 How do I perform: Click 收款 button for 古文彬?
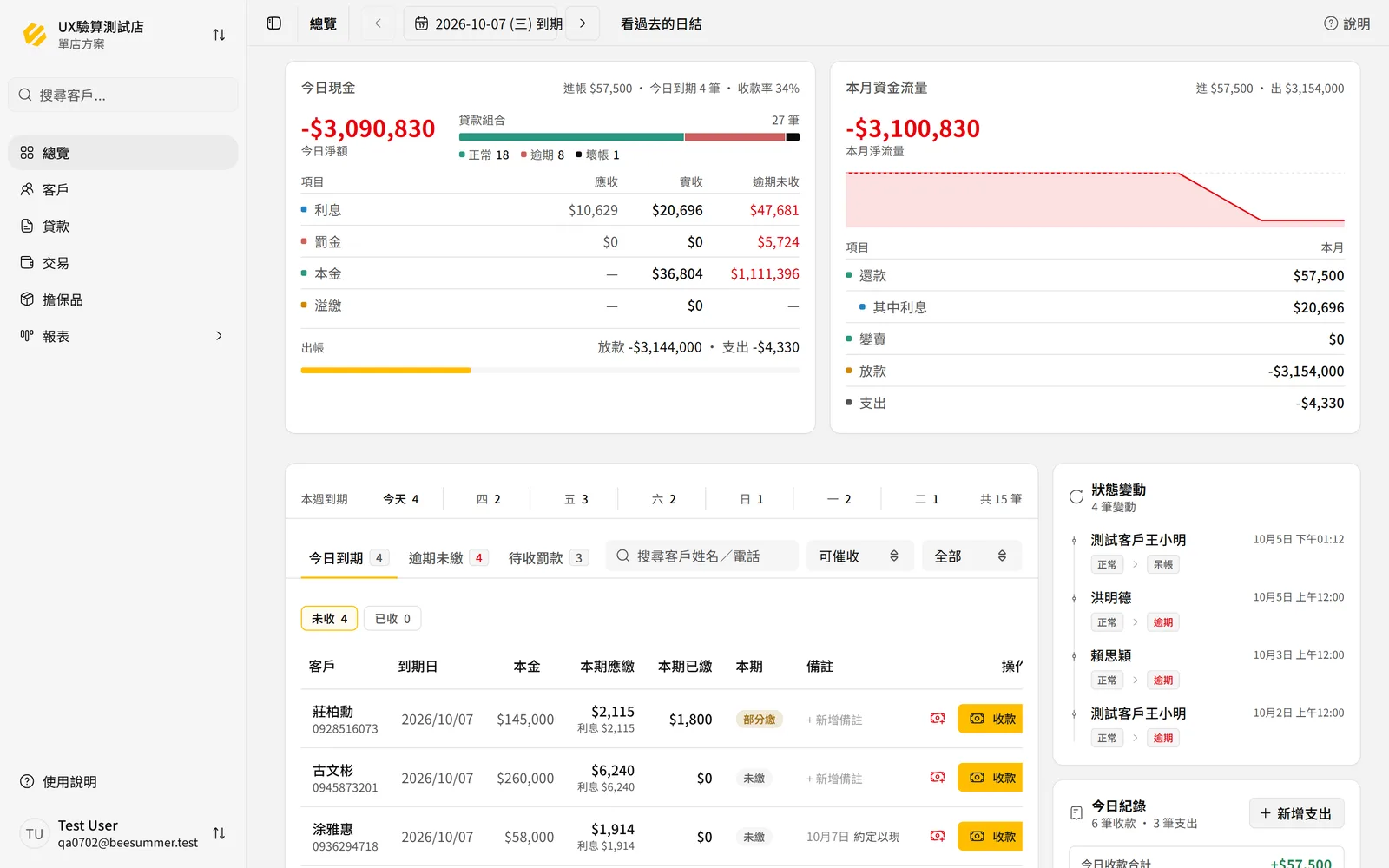coord(991,778)
